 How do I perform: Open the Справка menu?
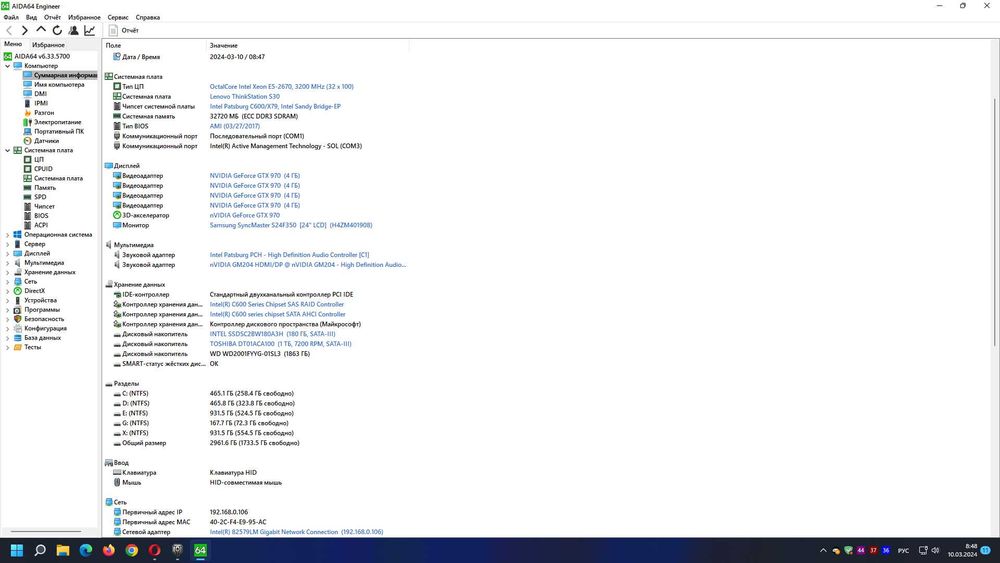[147, 17]
